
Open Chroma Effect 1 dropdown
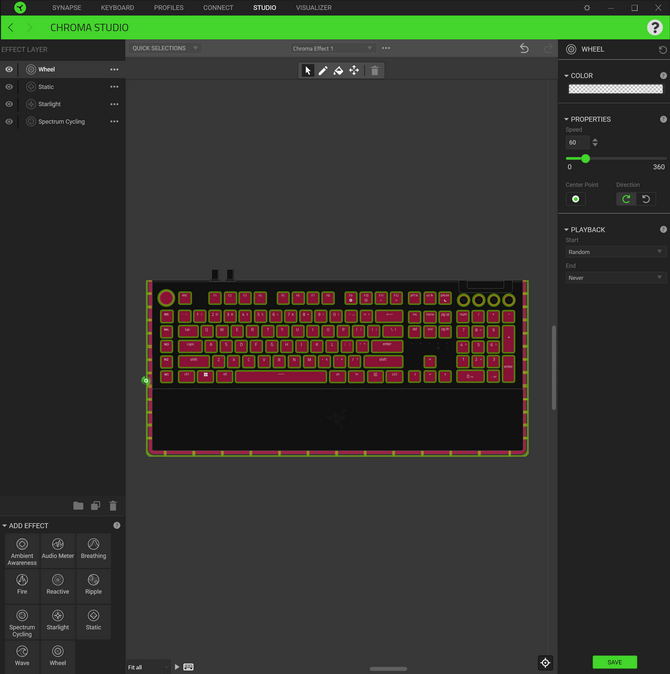click(332, 49)
